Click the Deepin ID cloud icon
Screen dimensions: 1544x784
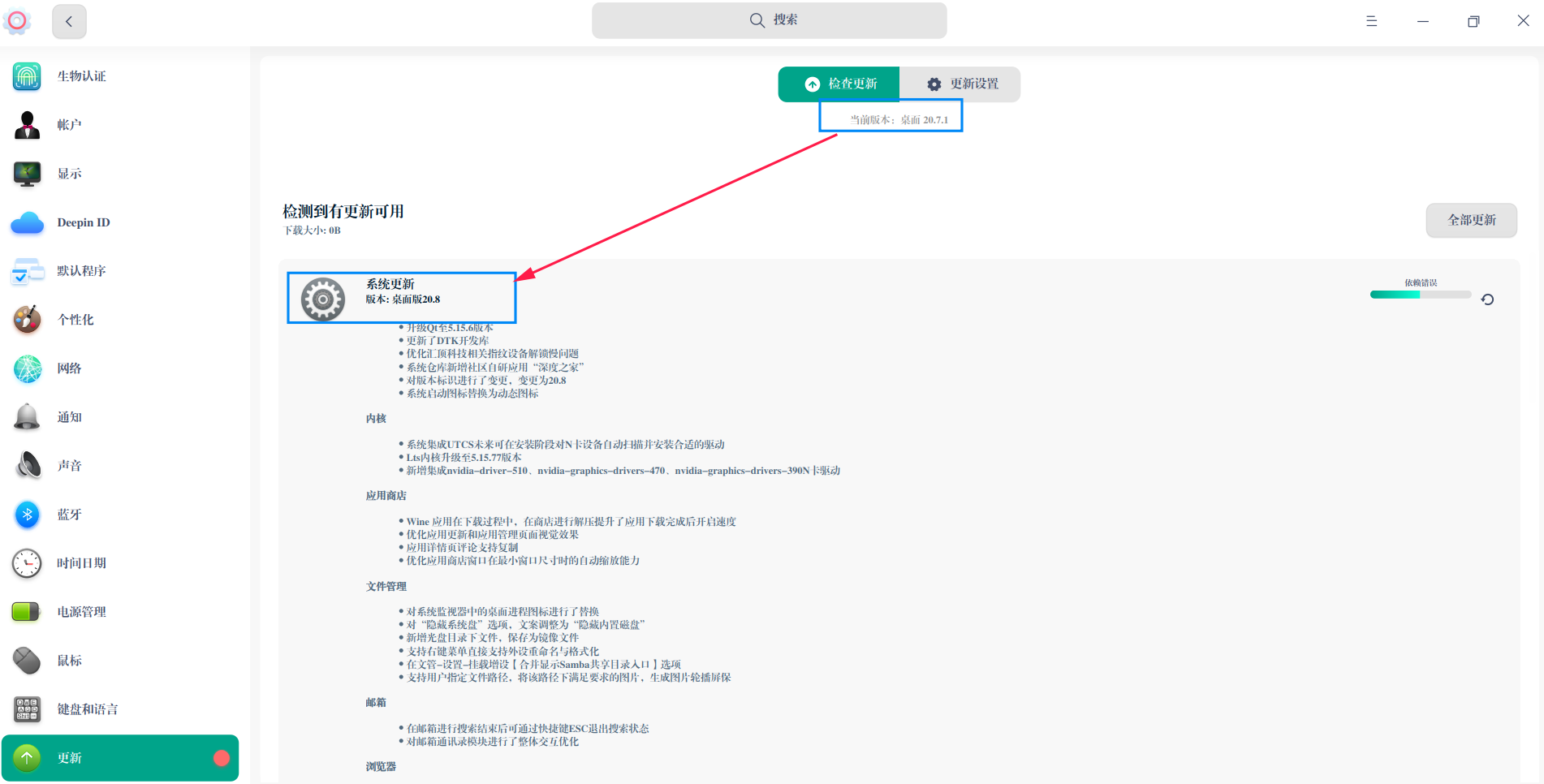(x=27, y=222)
